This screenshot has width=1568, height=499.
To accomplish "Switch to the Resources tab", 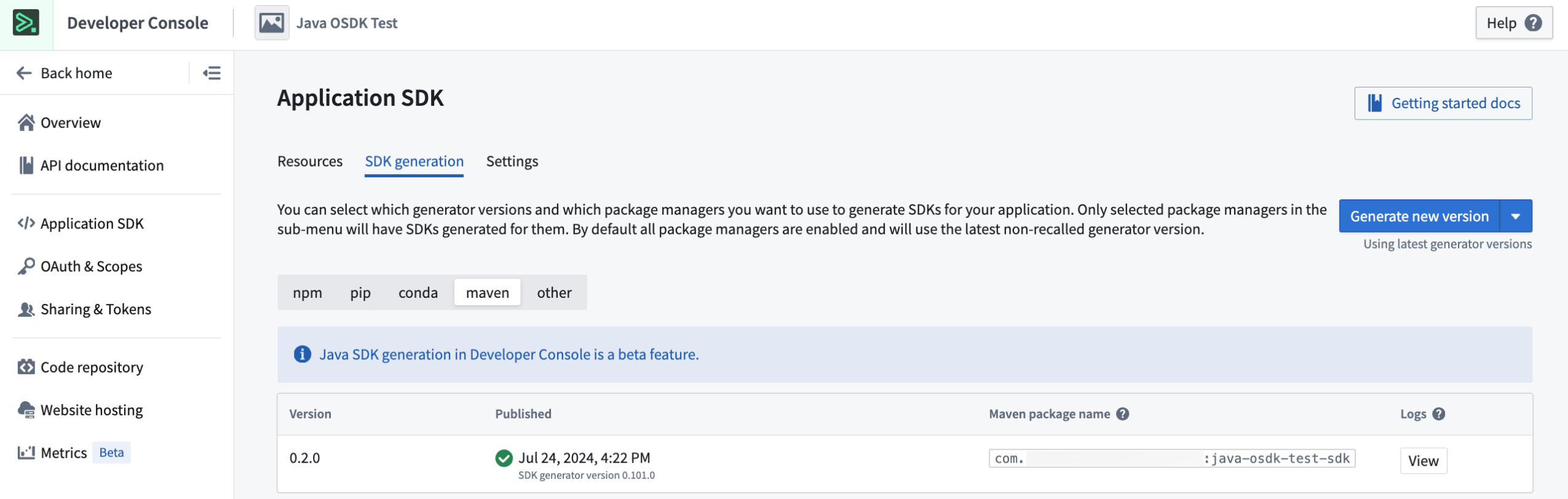I will (310, 161).
